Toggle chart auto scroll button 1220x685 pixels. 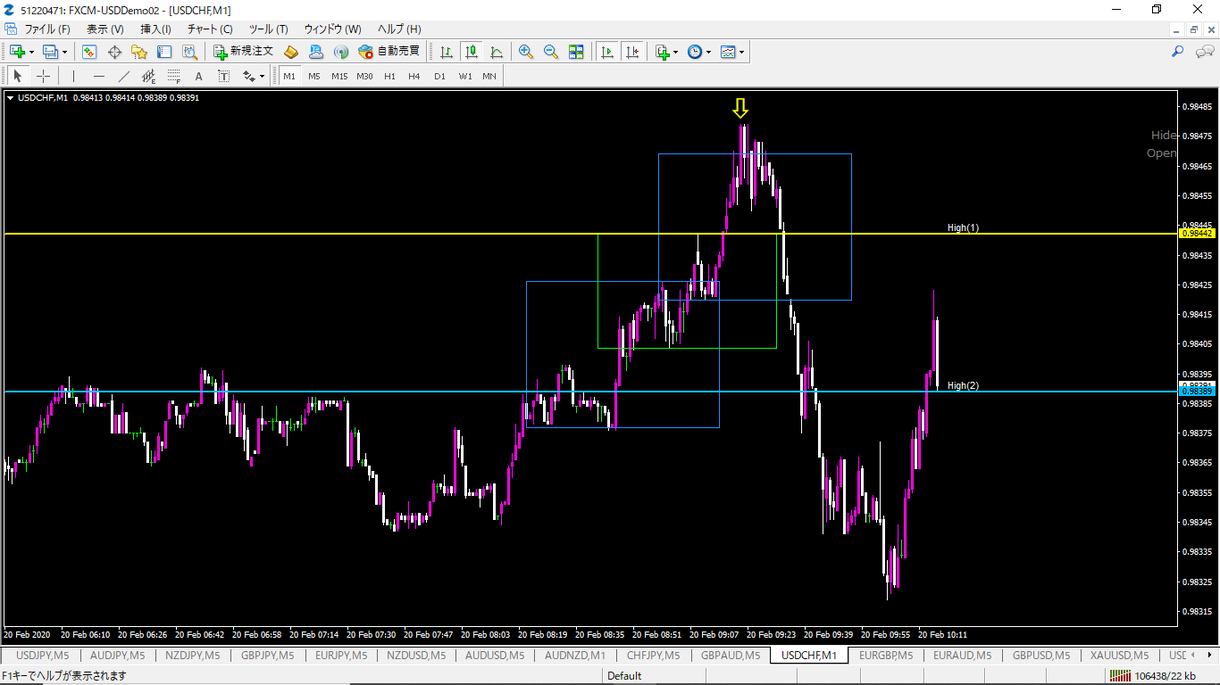(607, 52)
